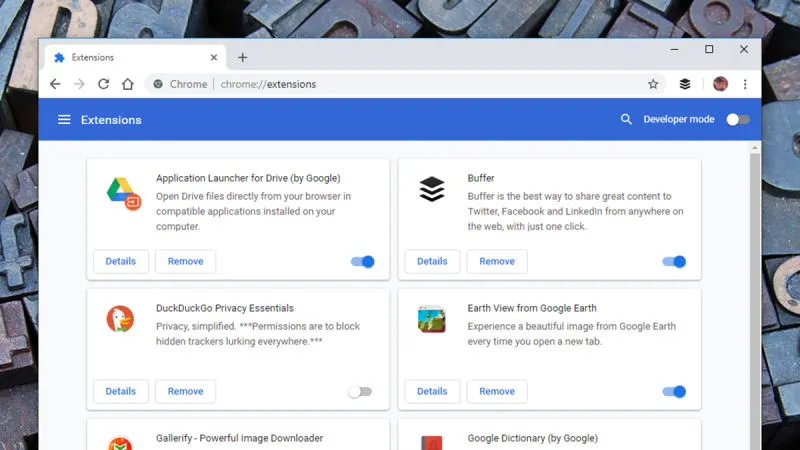Click the search extensions magnifier icon
The width and height of the screenshot is (800, 450).
click(626, 120)
